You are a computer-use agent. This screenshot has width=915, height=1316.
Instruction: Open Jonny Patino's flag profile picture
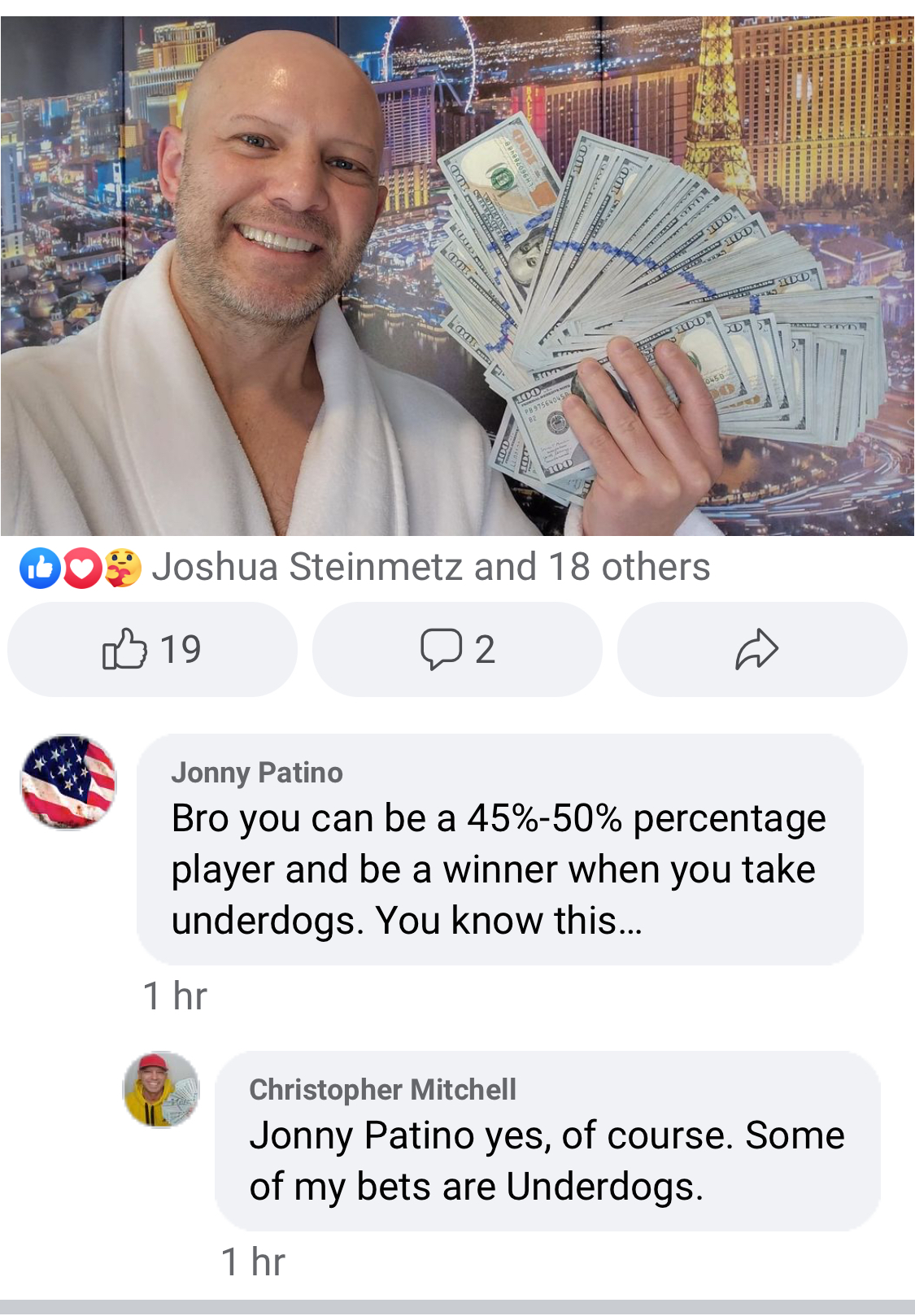(x=68, y=782)
